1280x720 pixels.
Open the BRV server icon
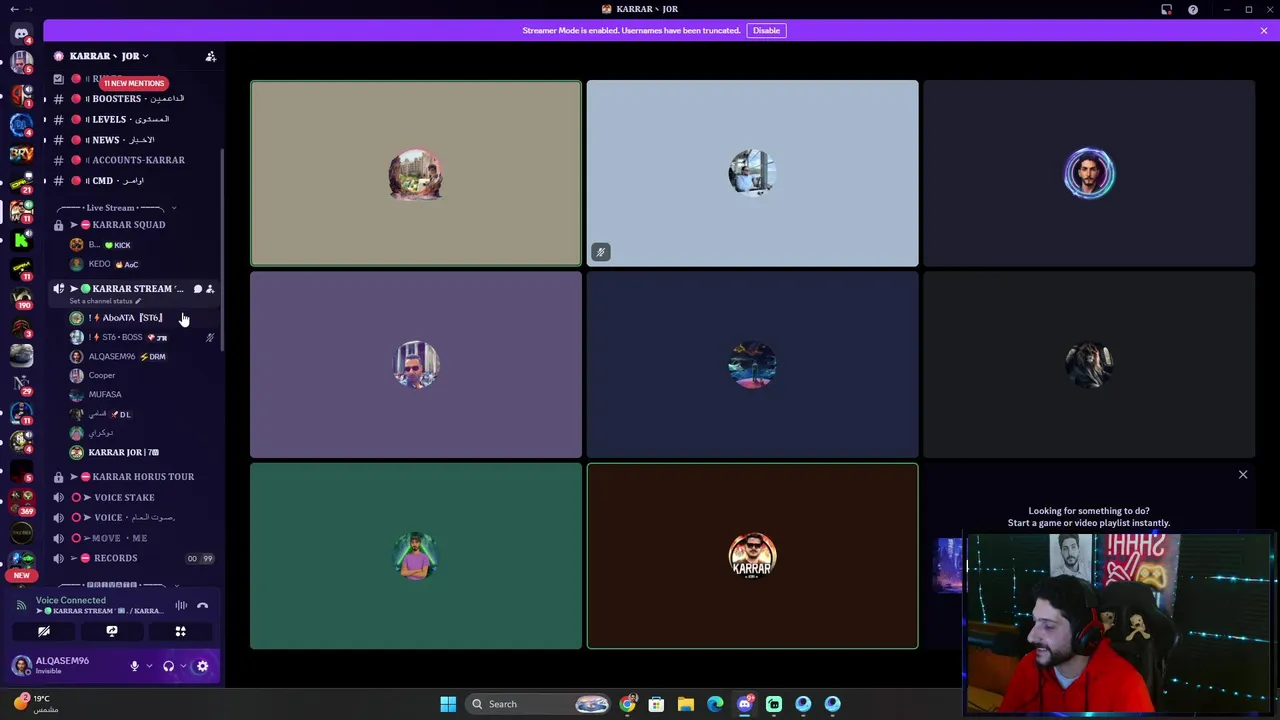[x=21, y=154]
